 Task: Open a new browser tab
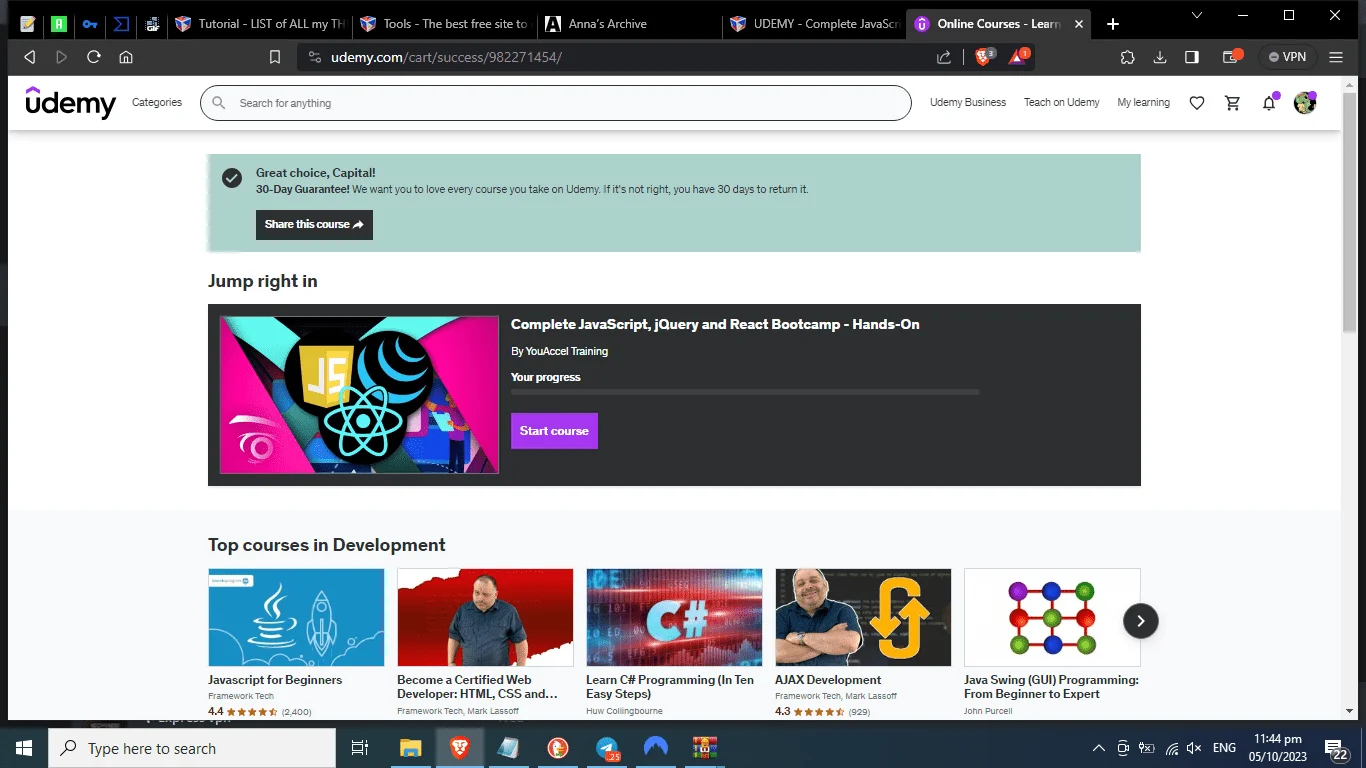[1113, 24]
